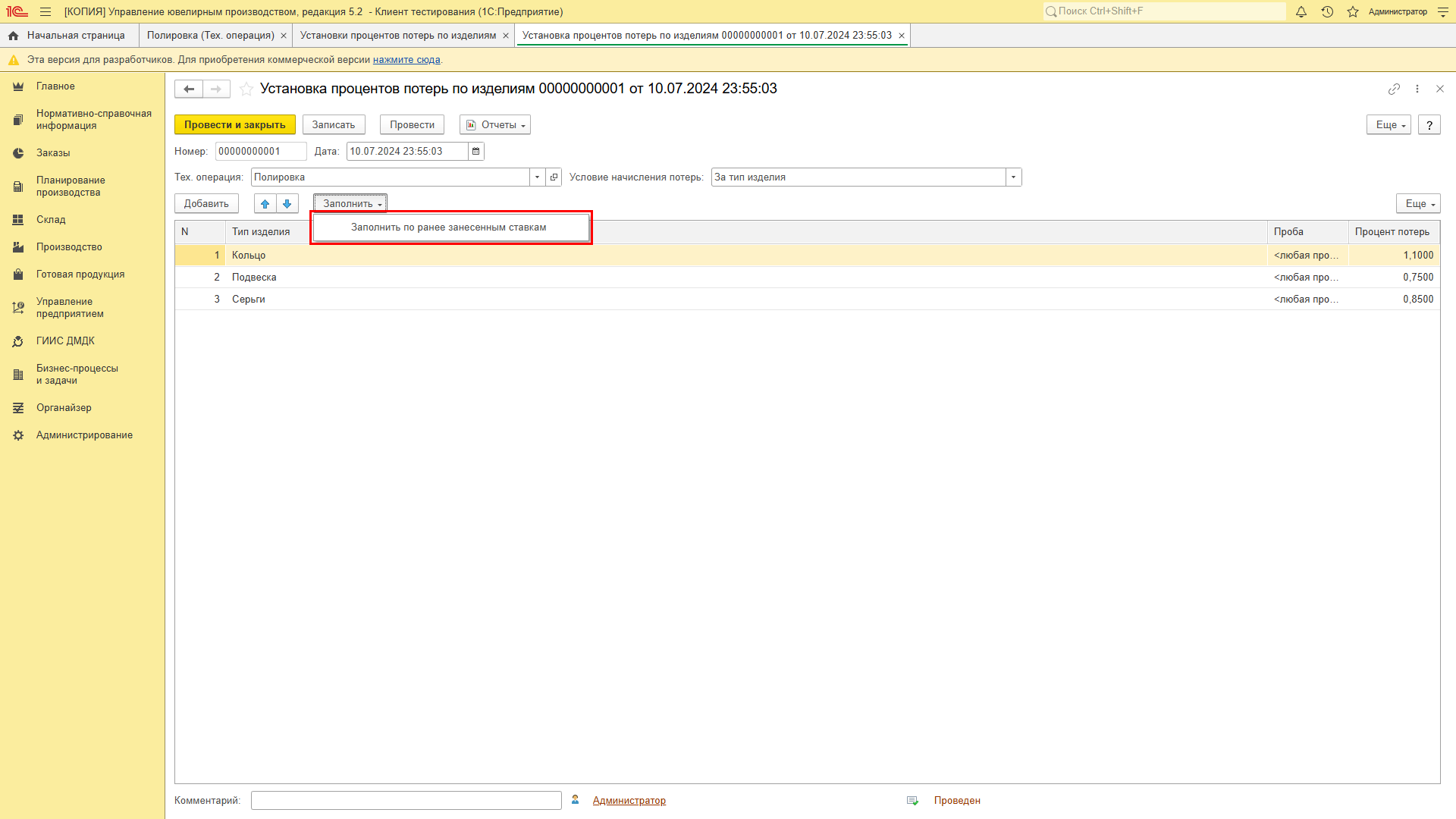Expand Условие начисления потерь dropdown arrow

pyautogui.click(x=1014, y=177)
